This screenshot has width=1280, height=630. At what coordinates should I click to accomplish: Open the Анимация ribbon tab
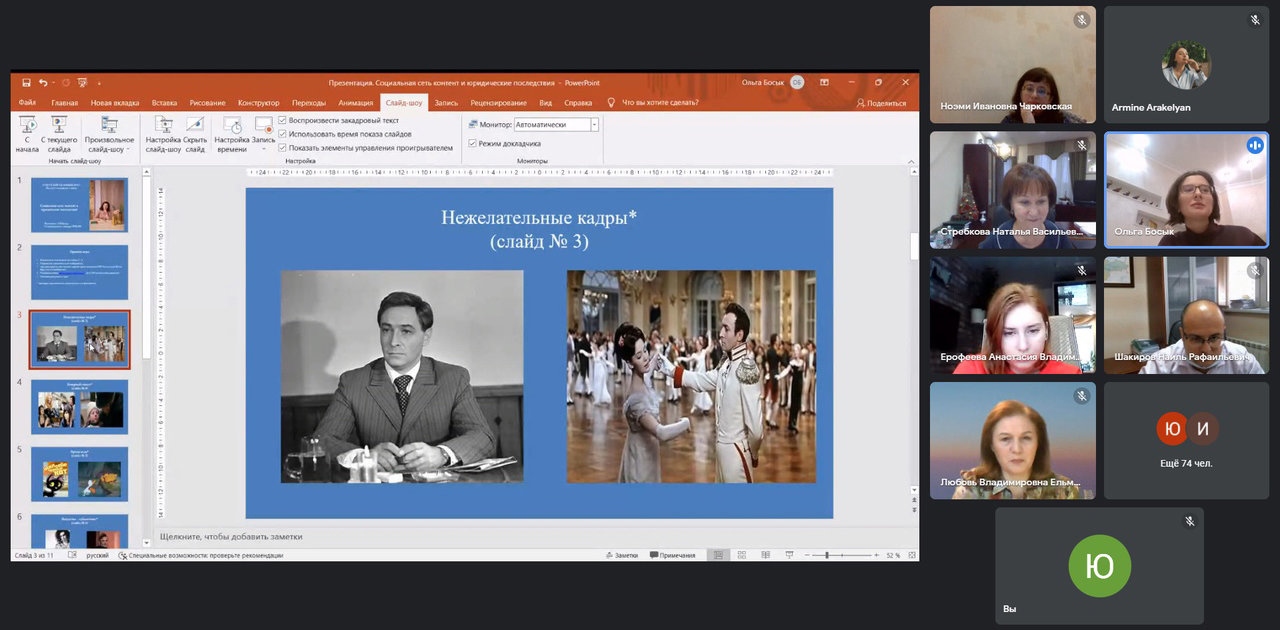tap(355, 103)
